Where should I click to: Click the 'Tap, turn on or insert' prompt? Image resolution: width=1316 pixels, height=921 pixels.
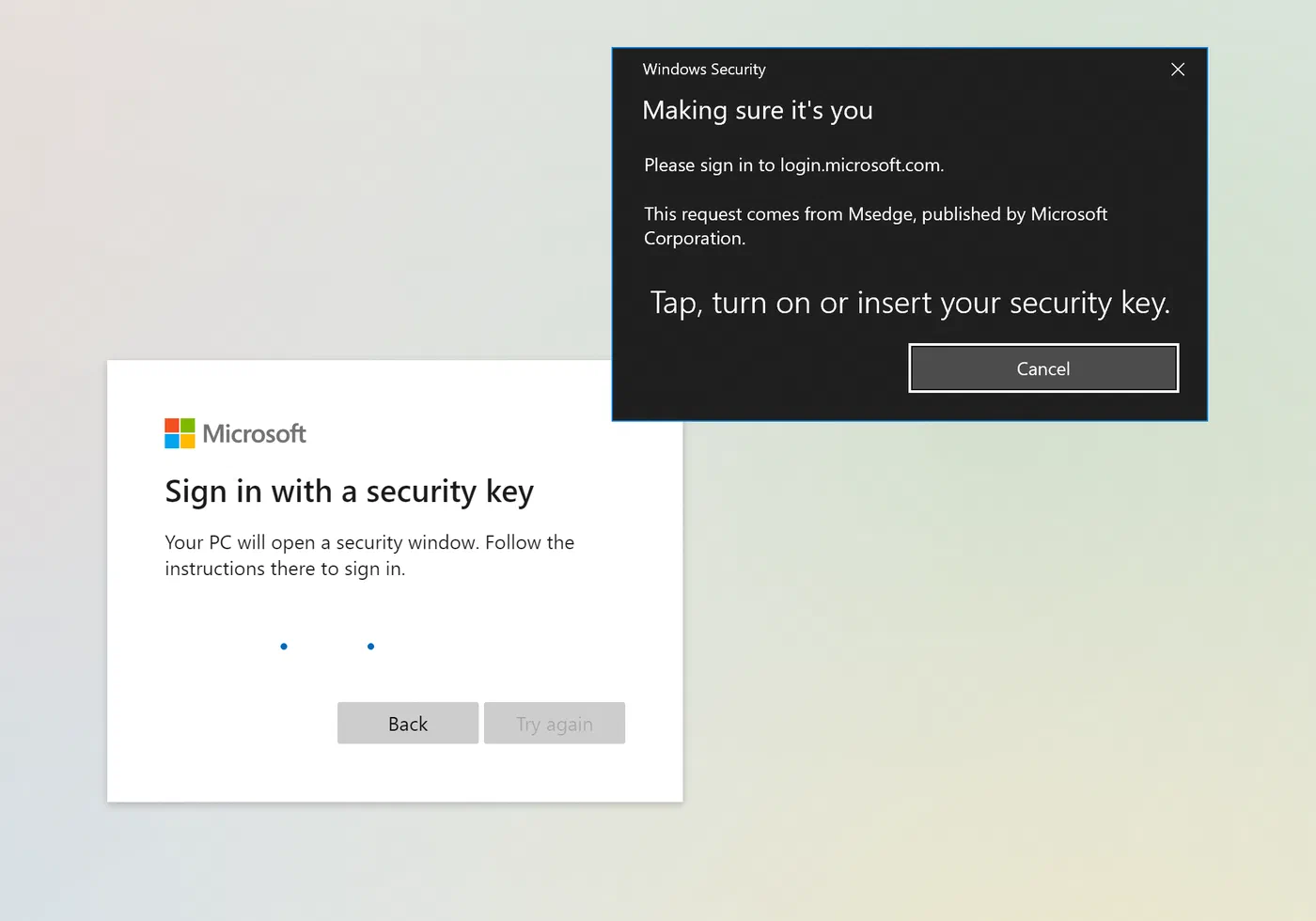click(x=910, y=303)
